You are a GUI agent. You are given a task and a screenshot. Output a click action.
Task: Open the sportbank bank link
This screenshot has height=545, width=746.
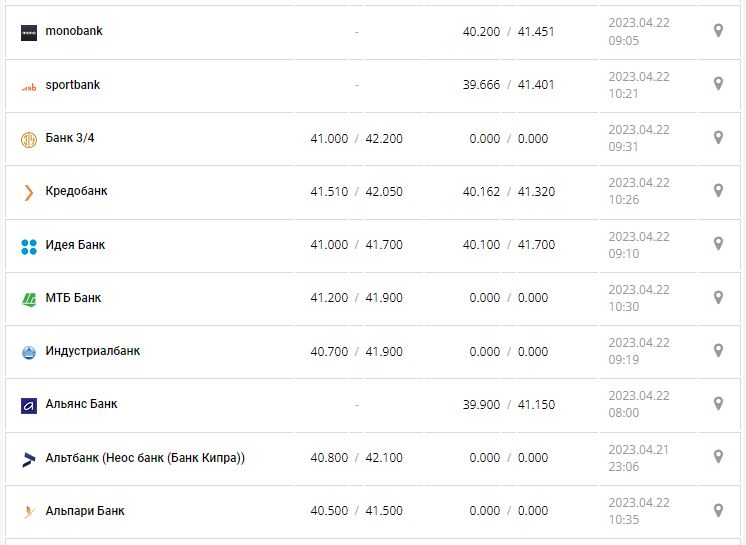73,85
